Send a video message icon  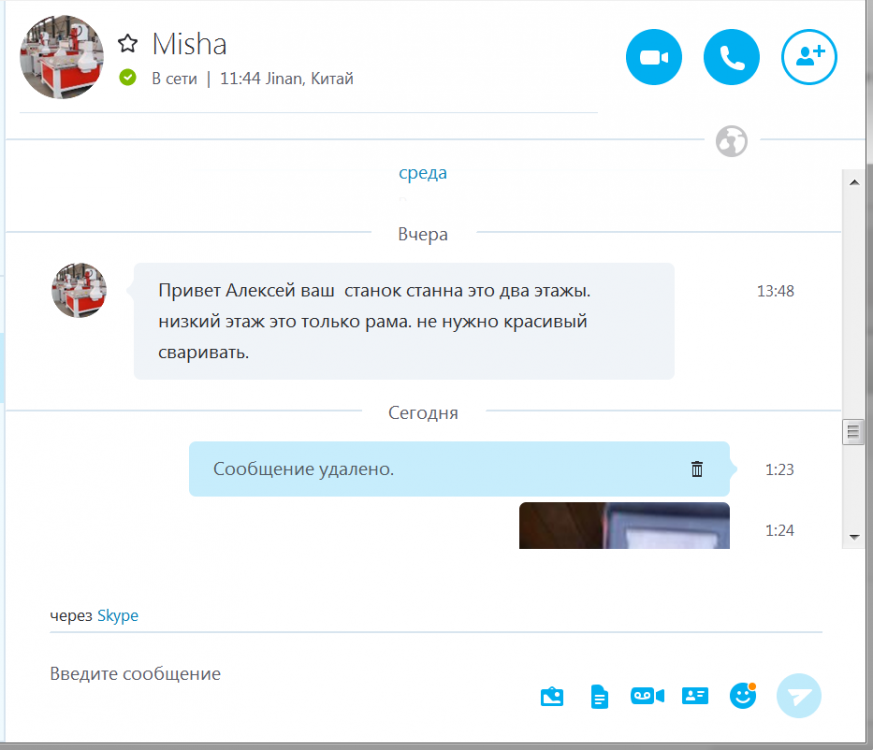pyautogui.click(x=647, y=696)
